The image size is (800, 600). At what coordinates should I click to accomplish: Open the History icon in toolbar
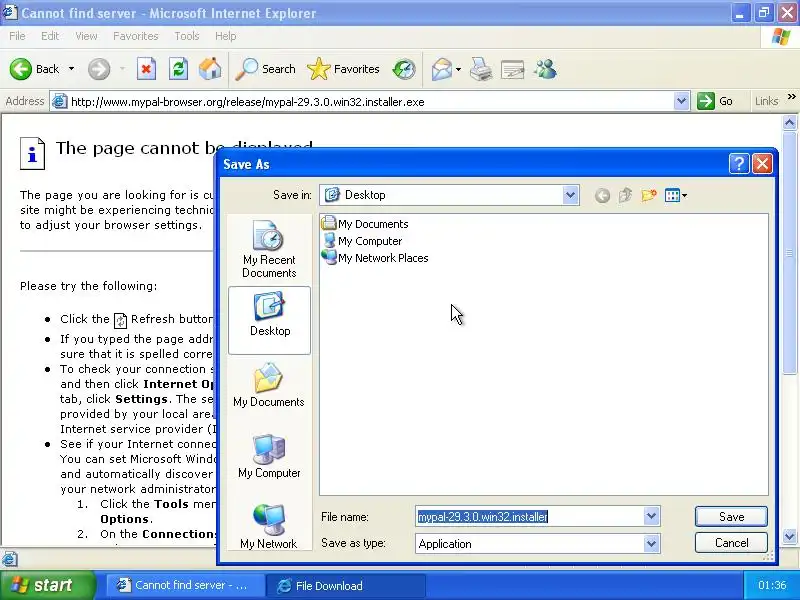click(x=404, y=69)
